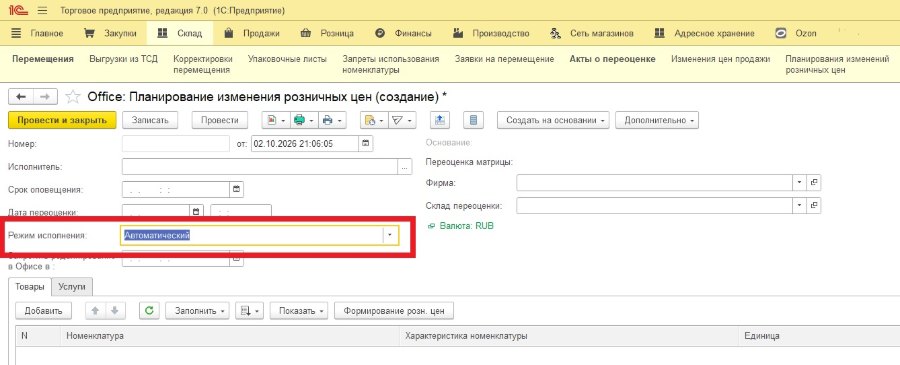Expand the Склад переоценки dropdown arrow
Image resolution: width=900 pixels, height=365 pixels.
click(x=800, y=205)
